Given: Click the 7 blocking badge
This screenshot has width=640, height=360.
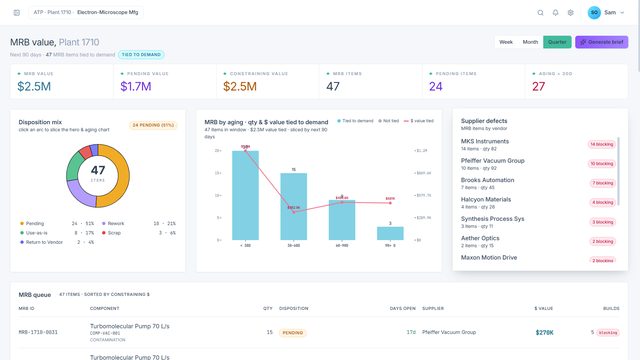Looking at the screenshot, I should click(603, 183).
